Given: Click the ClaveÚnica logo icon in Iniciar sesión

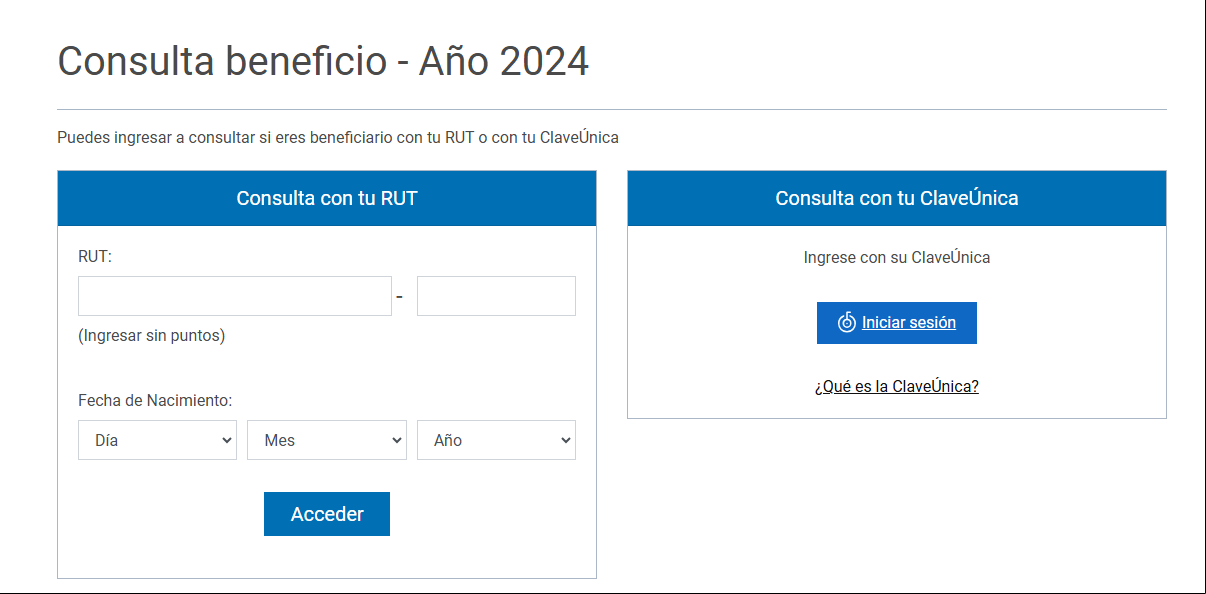Looking at the screenshot, I should click(x=846, y=322).
